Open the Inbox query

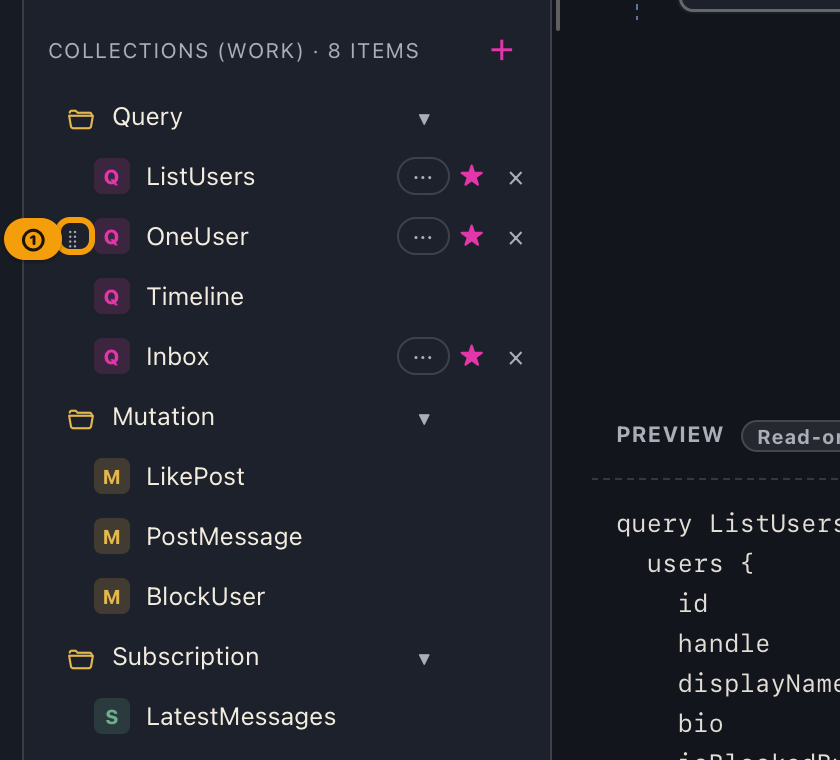[178, 356]
